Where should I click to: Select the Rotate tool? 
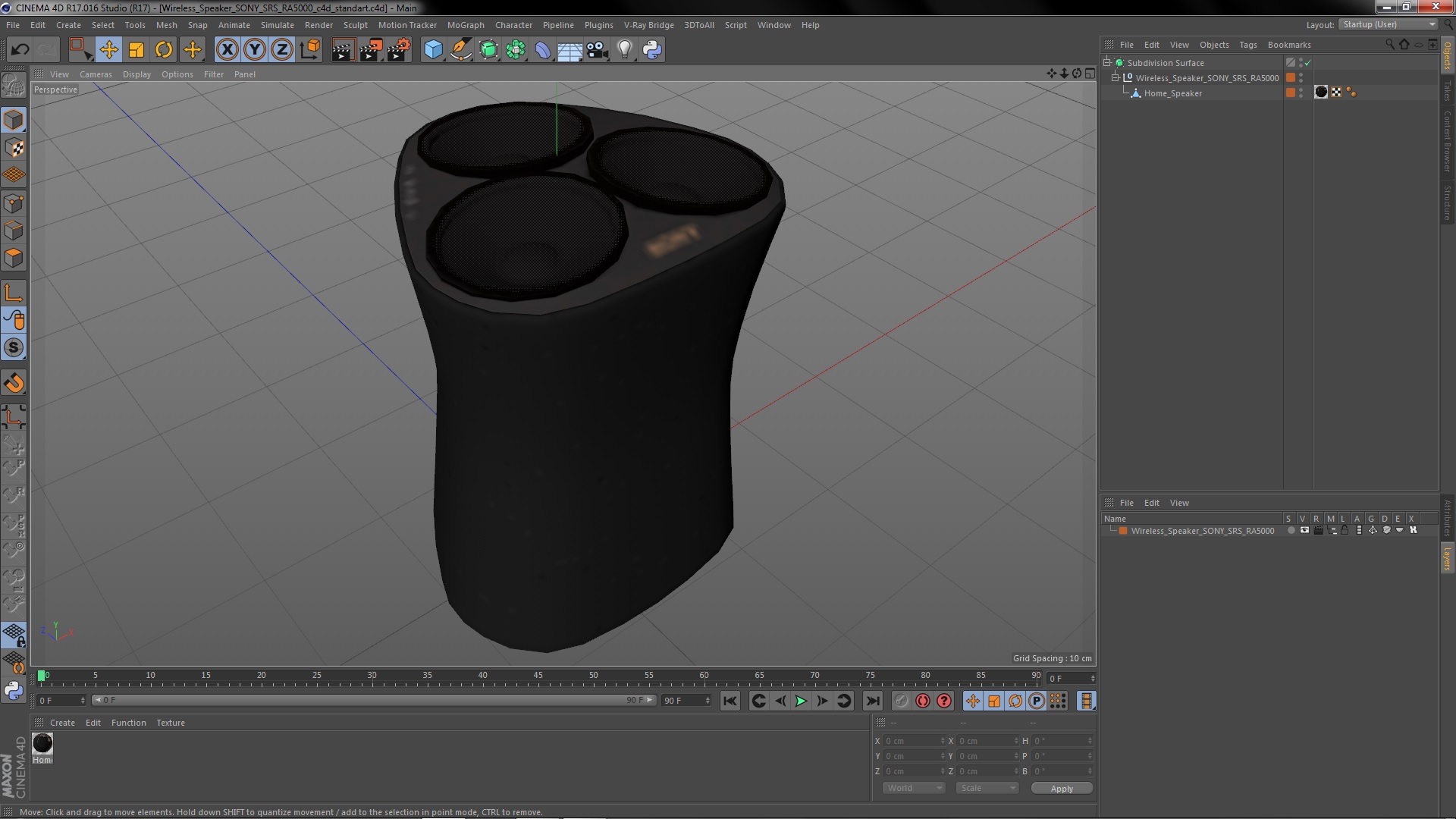(x=164, y=50)
